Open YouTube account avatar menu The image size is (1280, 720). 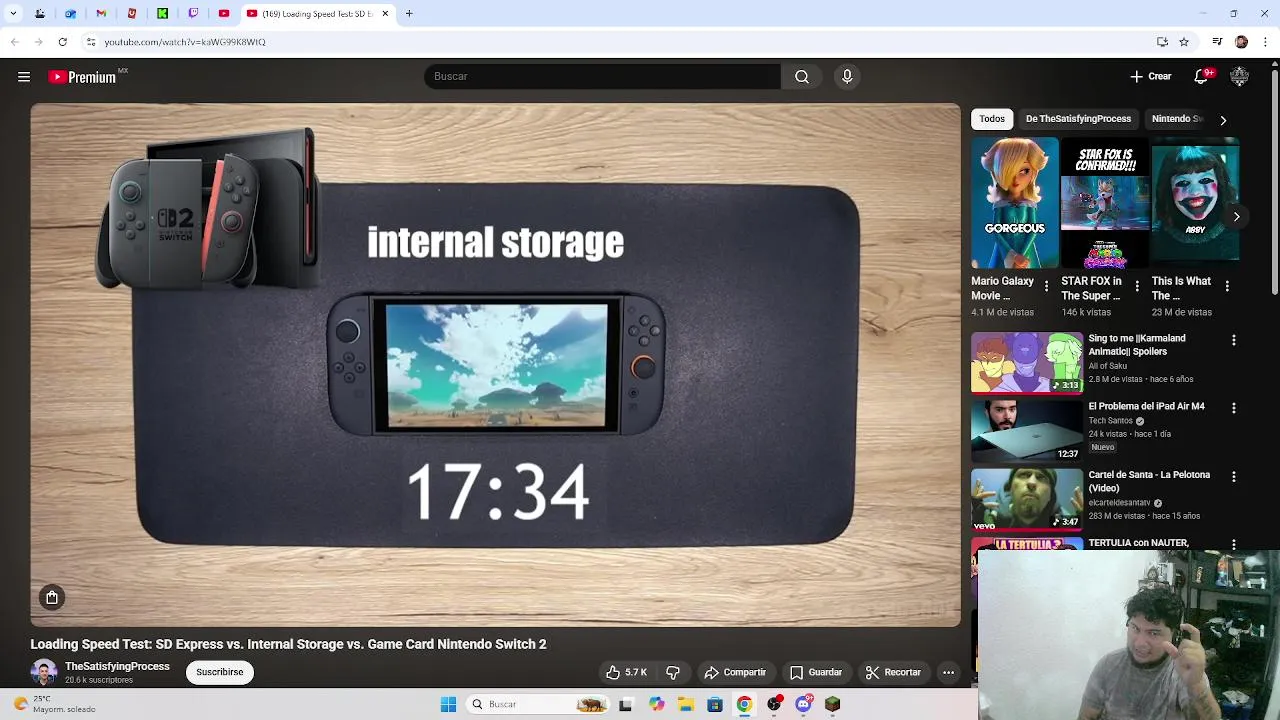coord(1239,76)
